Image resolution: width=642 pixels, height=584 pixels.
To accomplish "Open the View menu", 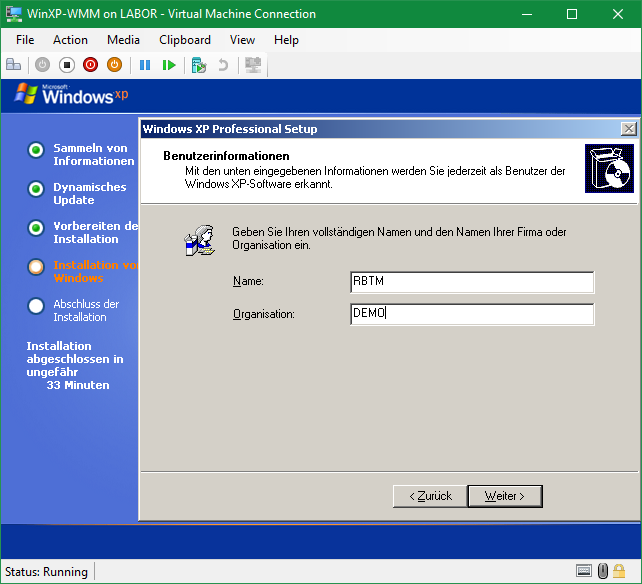I will 242,40.
